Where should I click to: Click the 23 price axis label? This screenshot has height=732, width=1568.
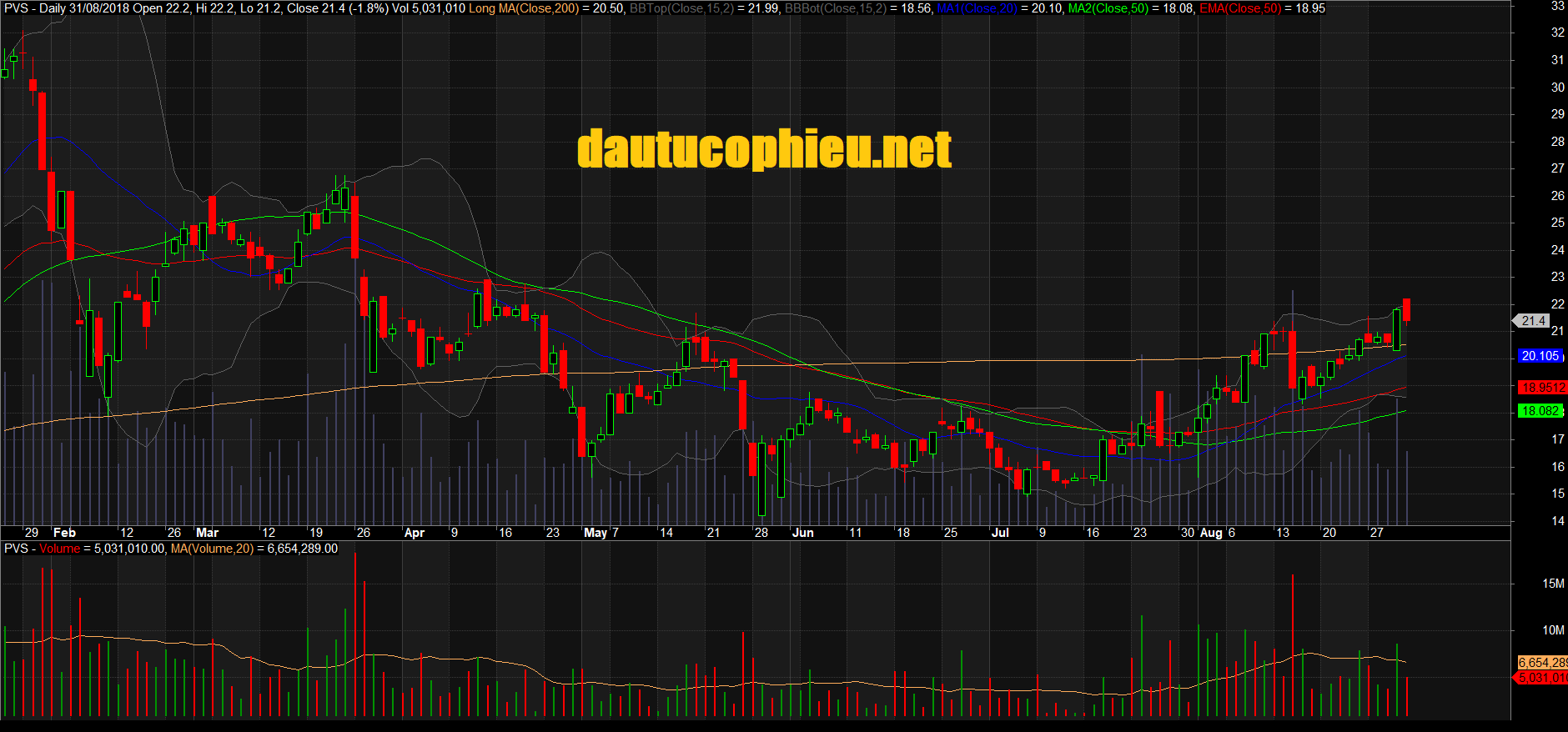pos(1557,277)
